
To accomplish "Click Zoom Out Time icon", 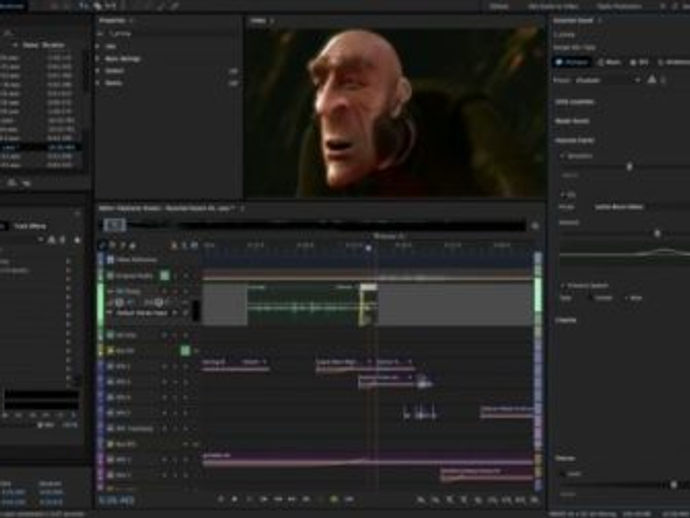I will [463, 500].
